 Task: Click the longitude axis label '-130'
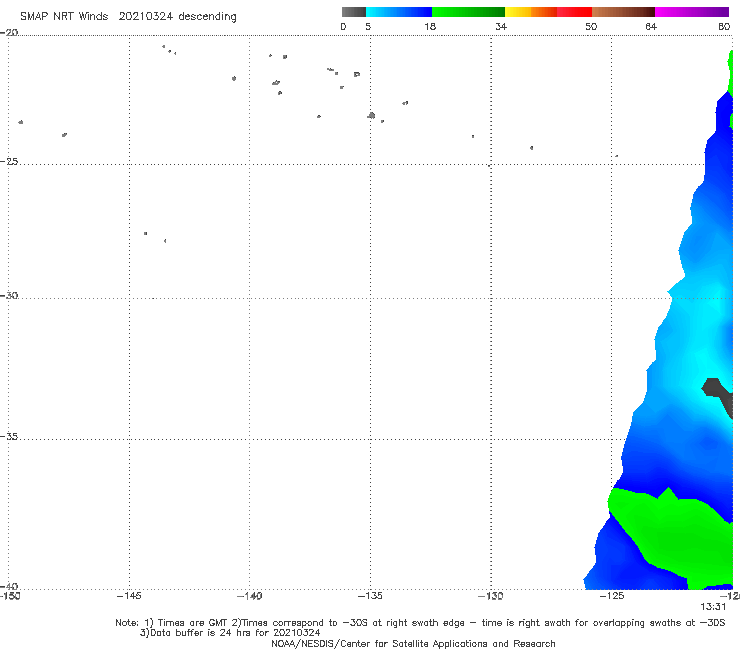coord(491,596)
